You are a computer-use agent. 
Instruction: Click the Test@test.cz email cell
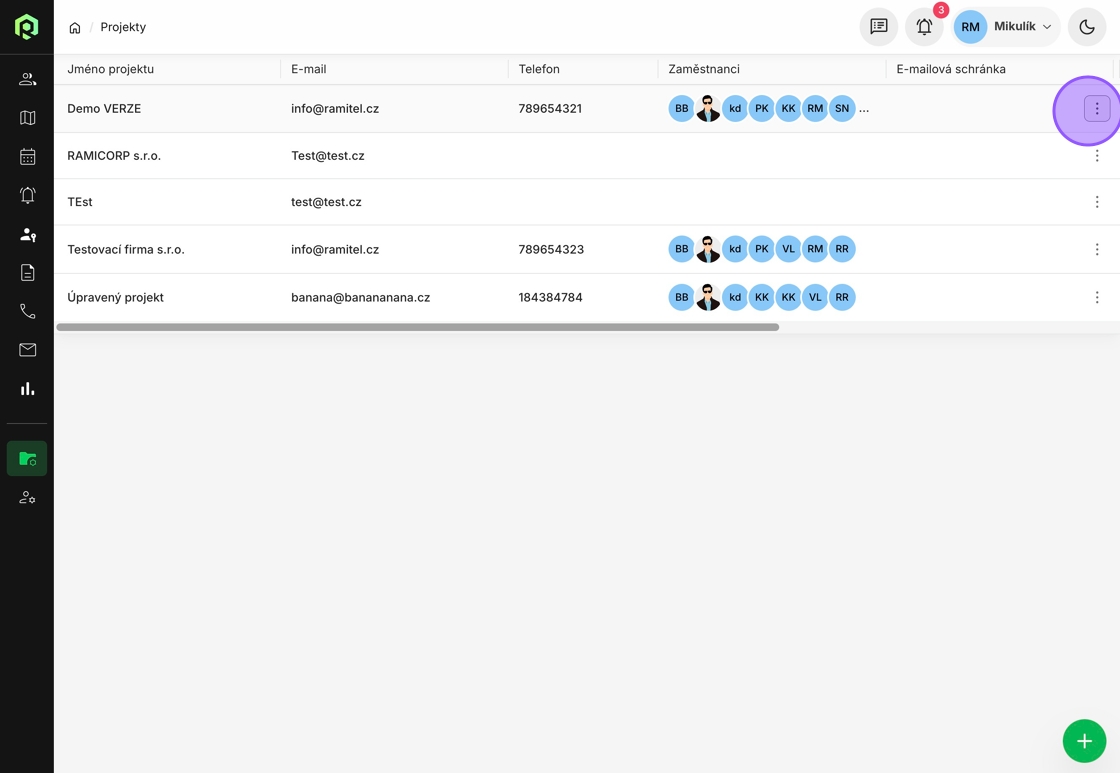pos(328,156)
